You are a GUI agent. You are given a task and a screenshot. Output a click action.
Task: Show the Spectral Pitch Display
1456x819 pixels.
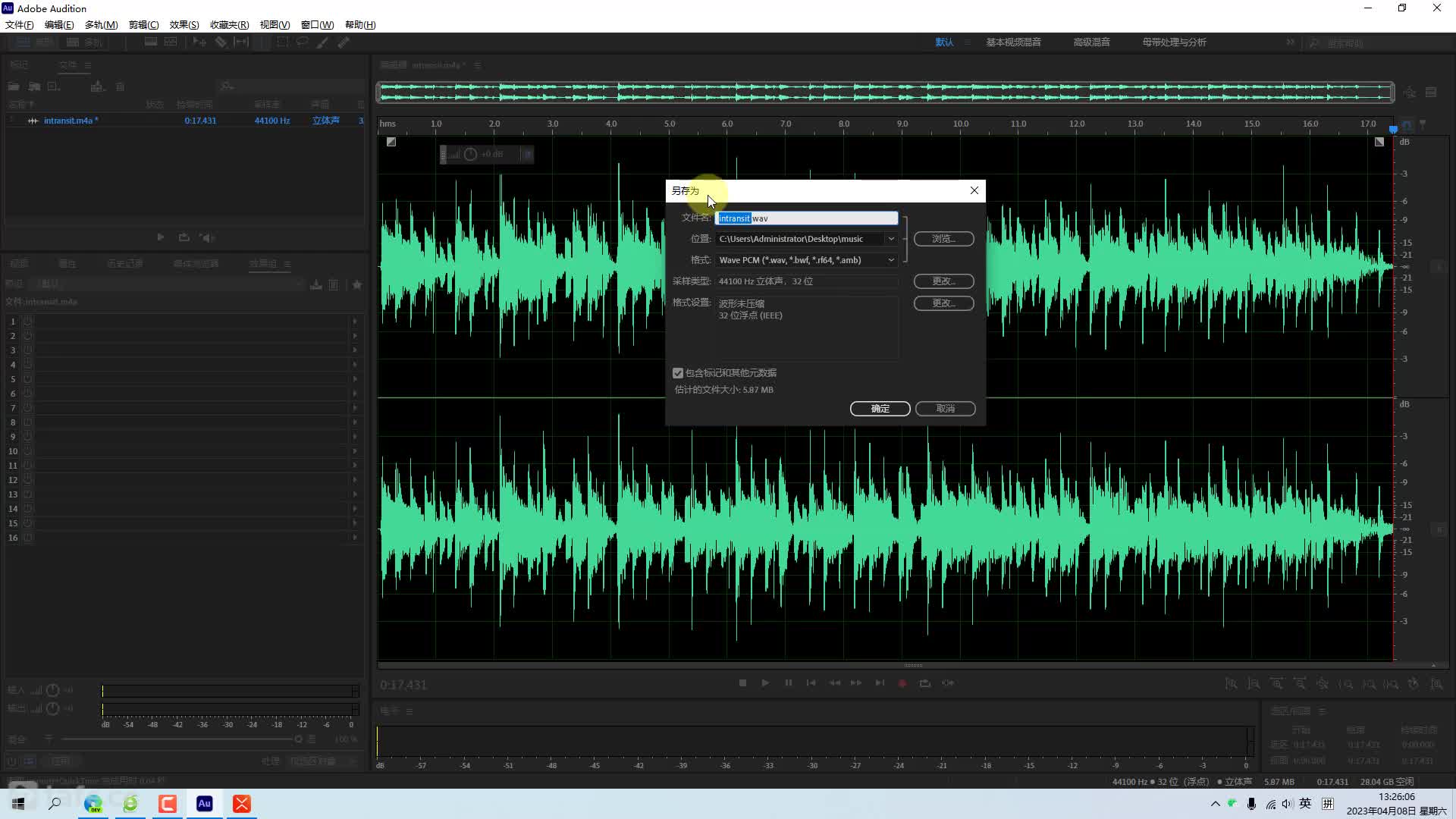[171, 42]
